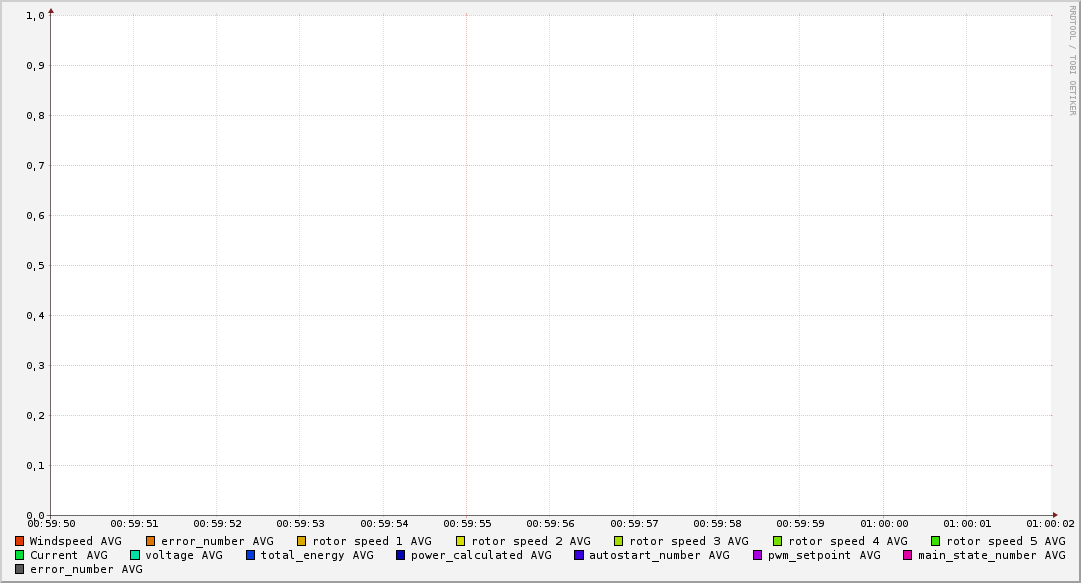1081x583 pixels.
Task: Click the 00:59:55 time axis label
Action: click(x=467, y=523)
